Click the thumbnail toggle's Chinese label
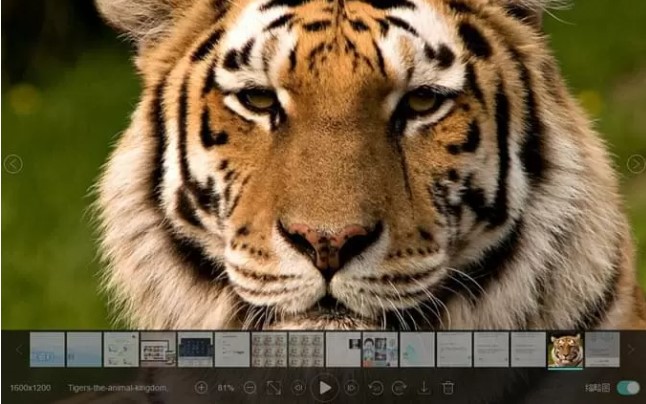646x404 pixels. (x=597, y=388)
